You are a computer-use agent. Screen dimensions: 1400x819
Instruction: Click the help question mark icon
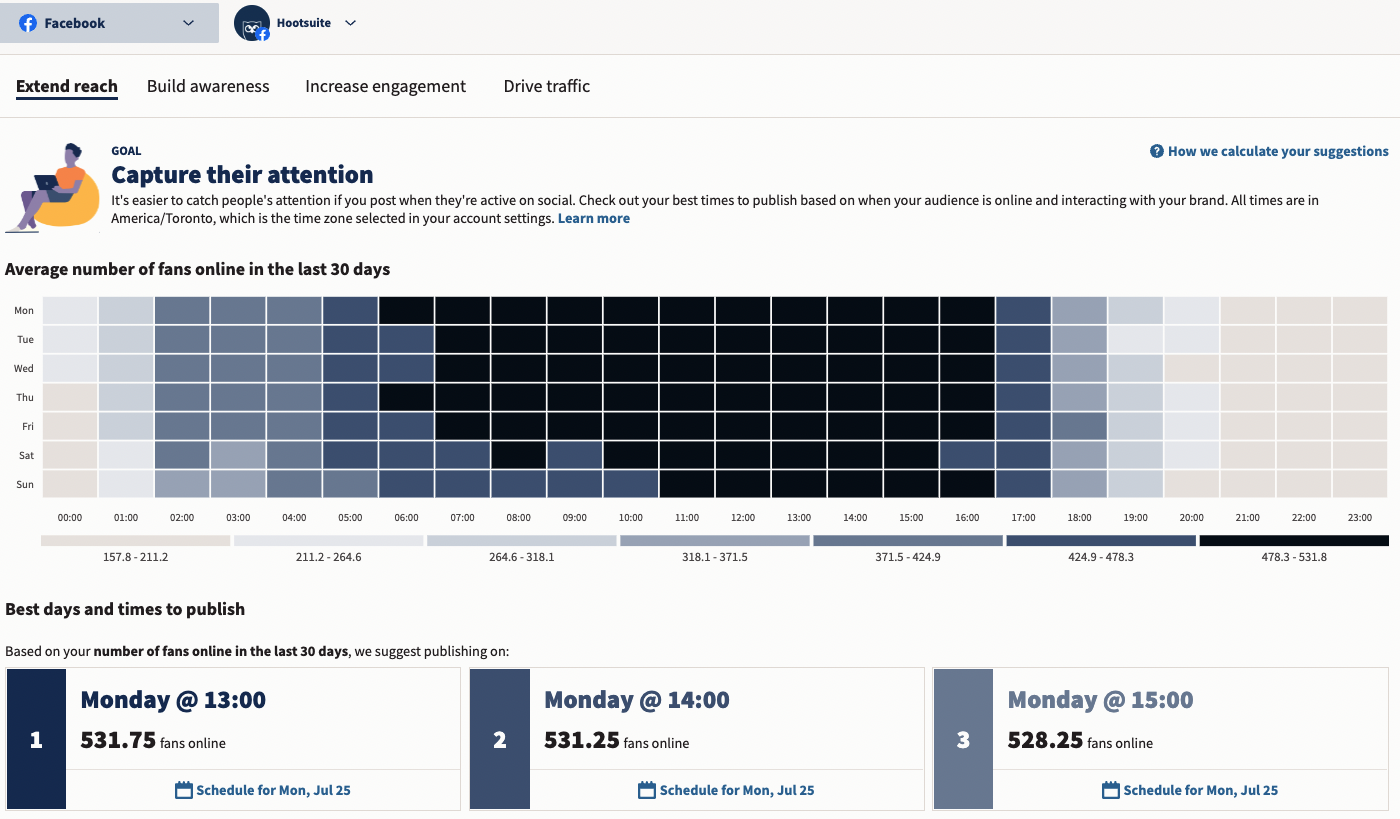pyautogui.click(x=1156, y=151)
